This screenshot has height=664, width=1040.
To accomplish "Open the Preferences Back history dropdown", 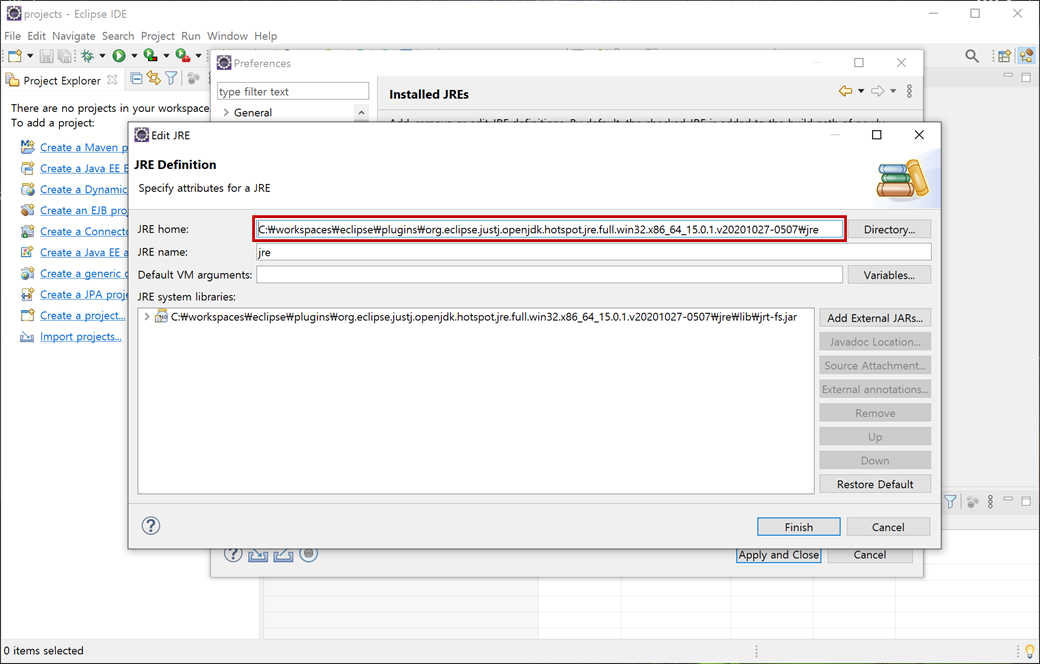I will [x=861, y=92].
